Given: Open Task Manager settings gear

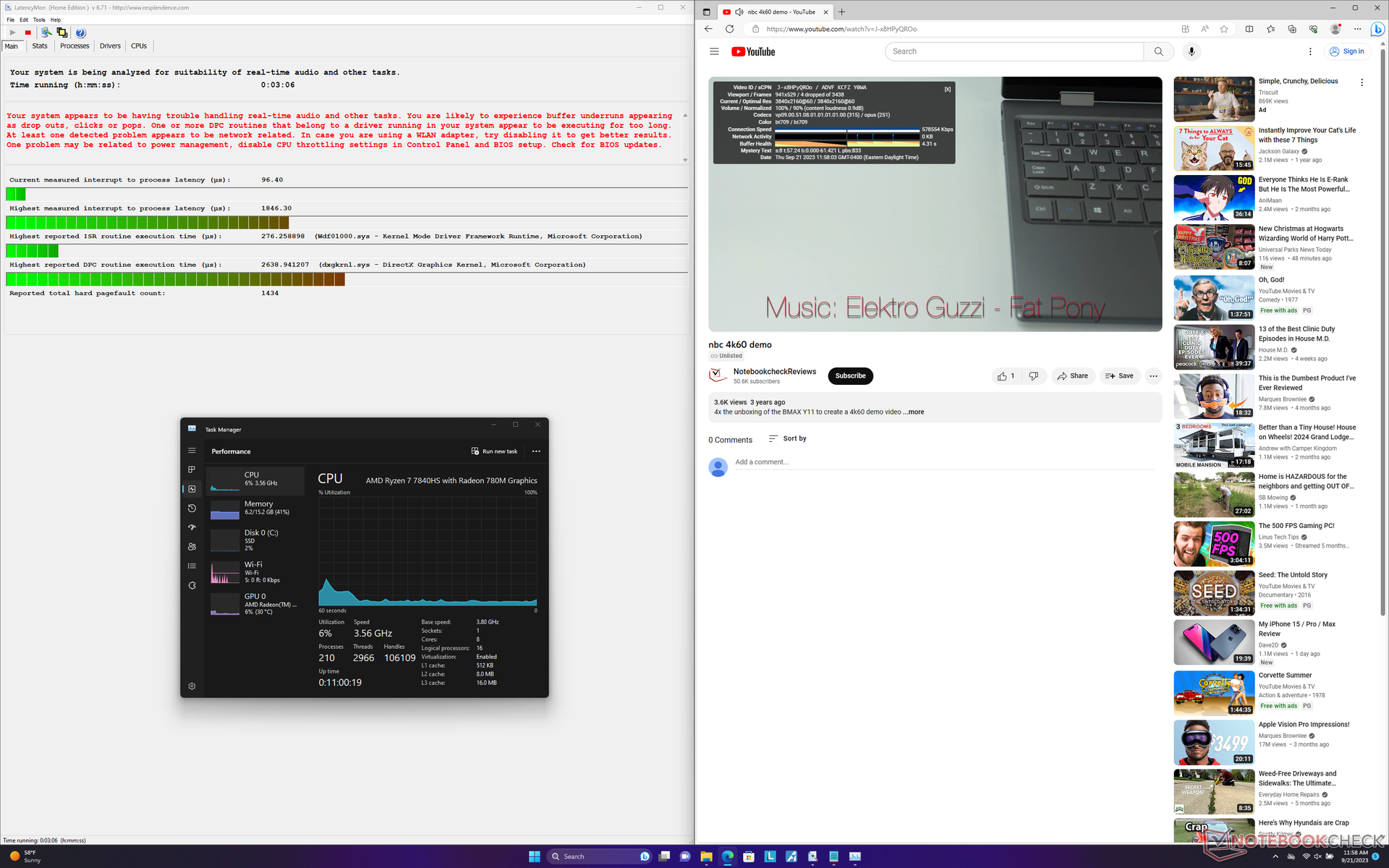Looking at the screenshot, I should pyautogui.click(x=192, y=686).
